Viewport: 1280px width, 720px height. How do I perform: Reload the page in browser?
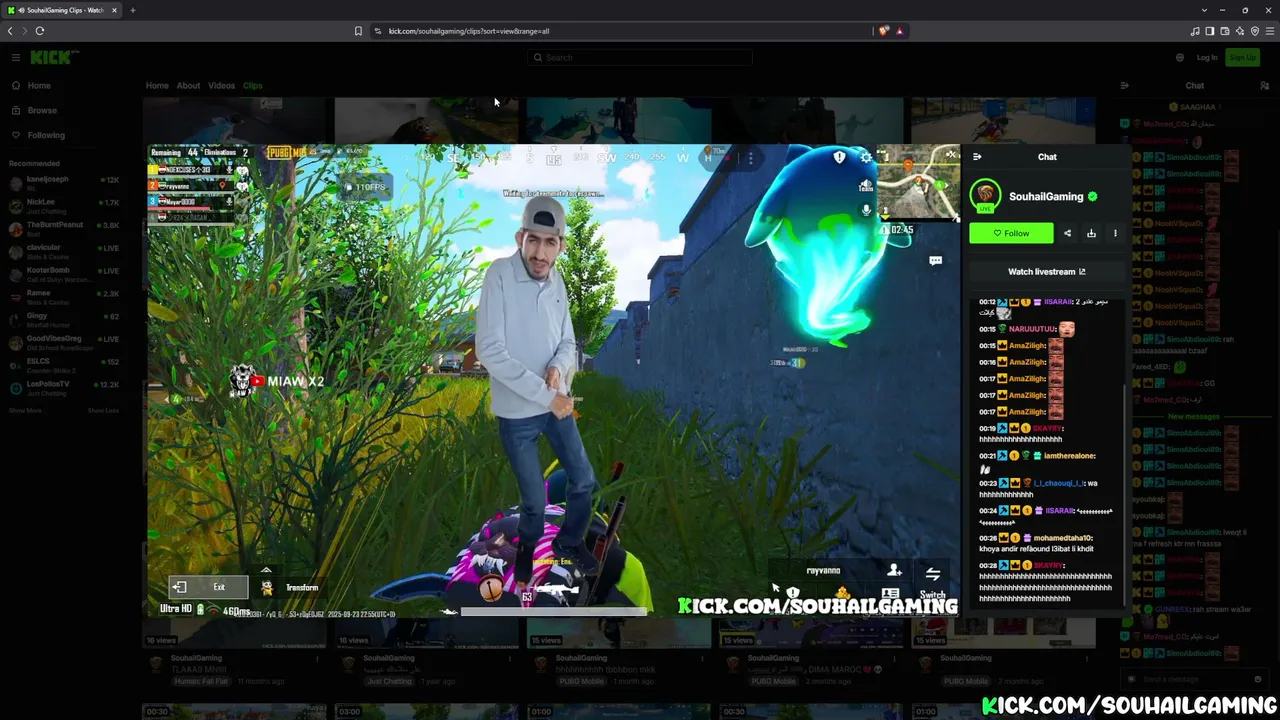pos(40,31)
